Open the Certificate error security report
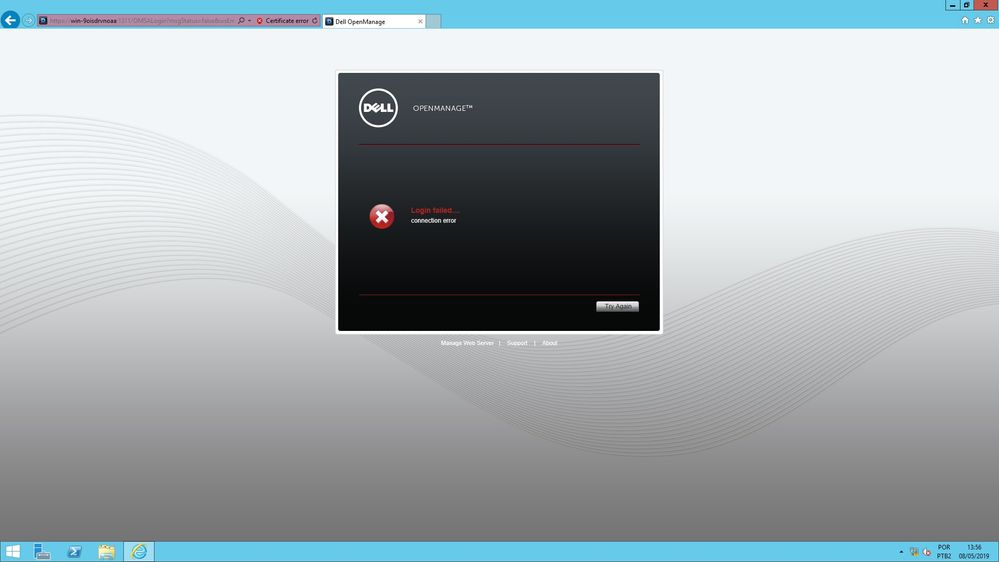The height and width of the screenshot is (562, 999). (282, 20)
